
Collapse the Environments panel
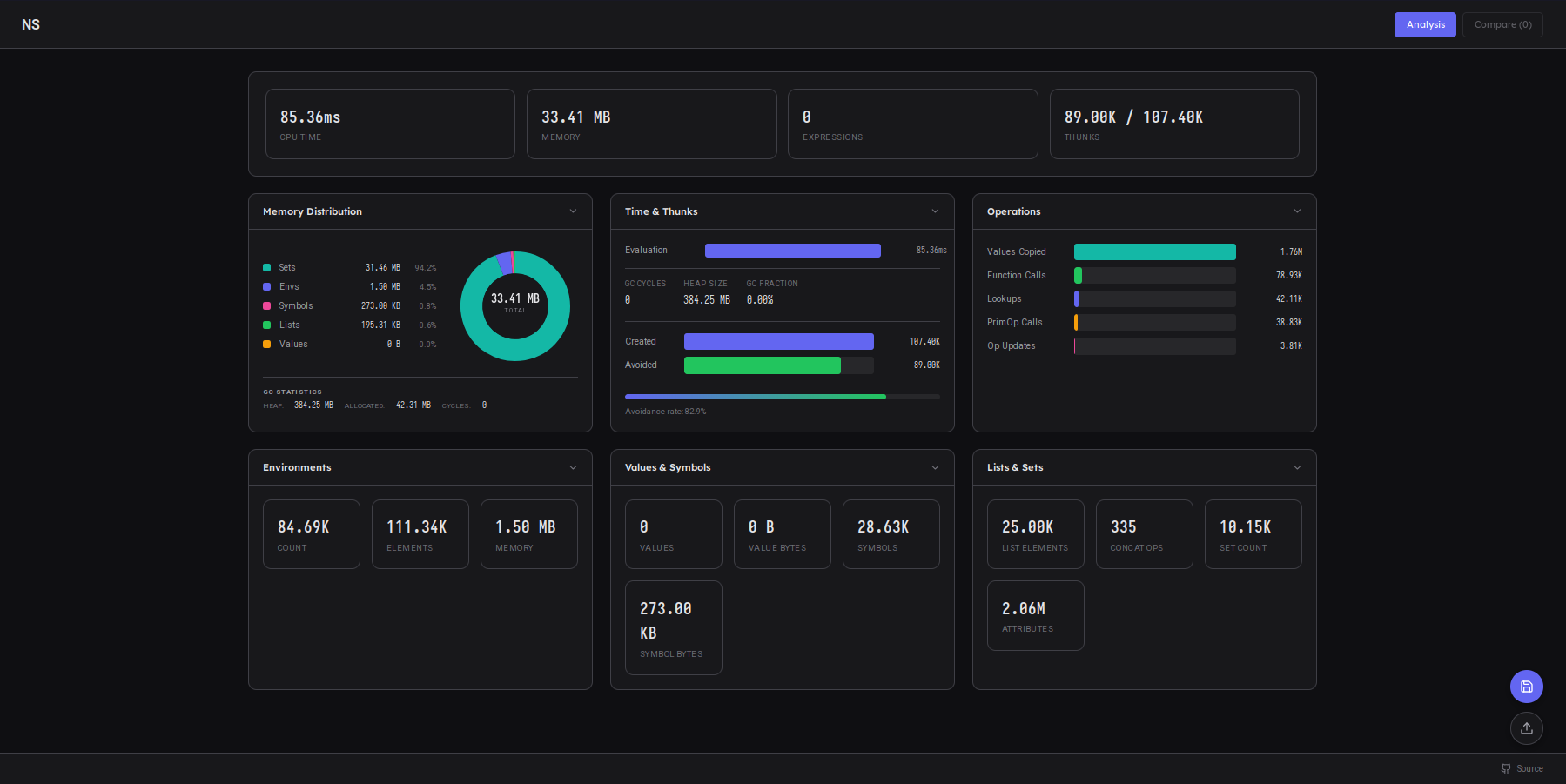tap(573, 467)
